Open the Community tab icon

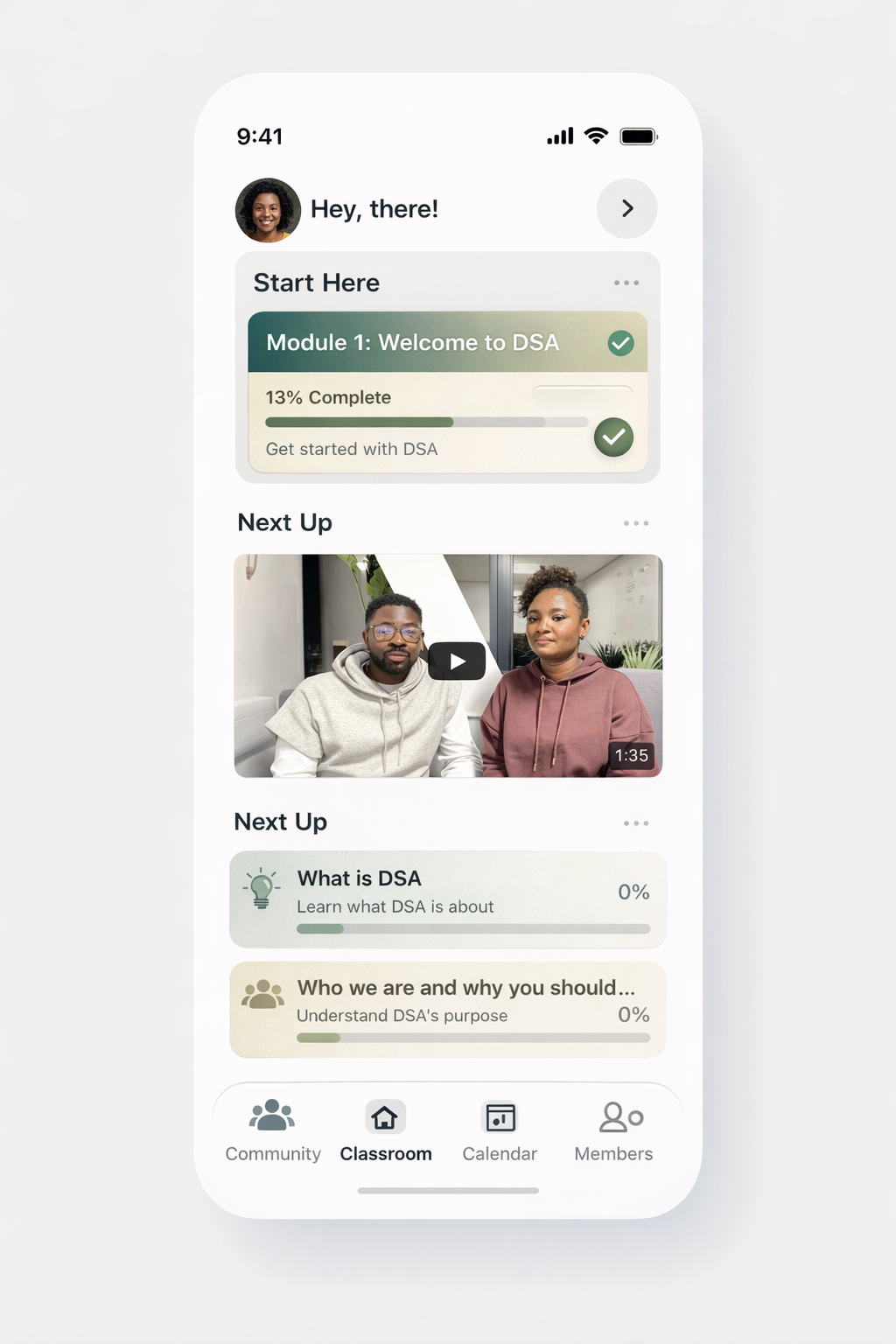272,1116
